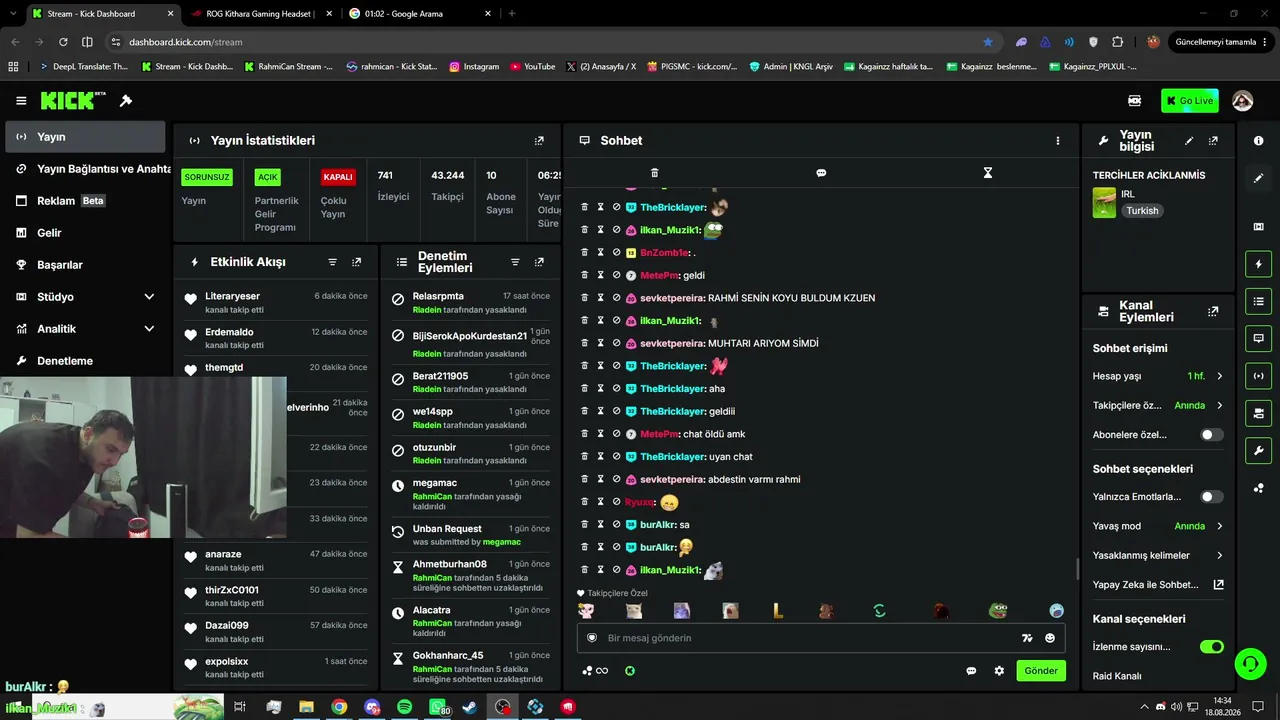1280x720 pixels.
Task: Click the browser address bar
Action: [548, 42]
